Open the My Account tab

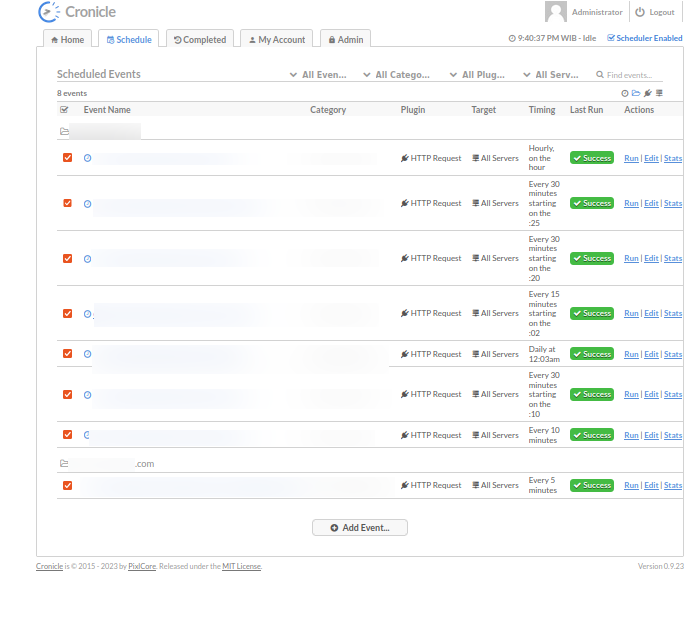pyautogui.click(x=276, y=39)
